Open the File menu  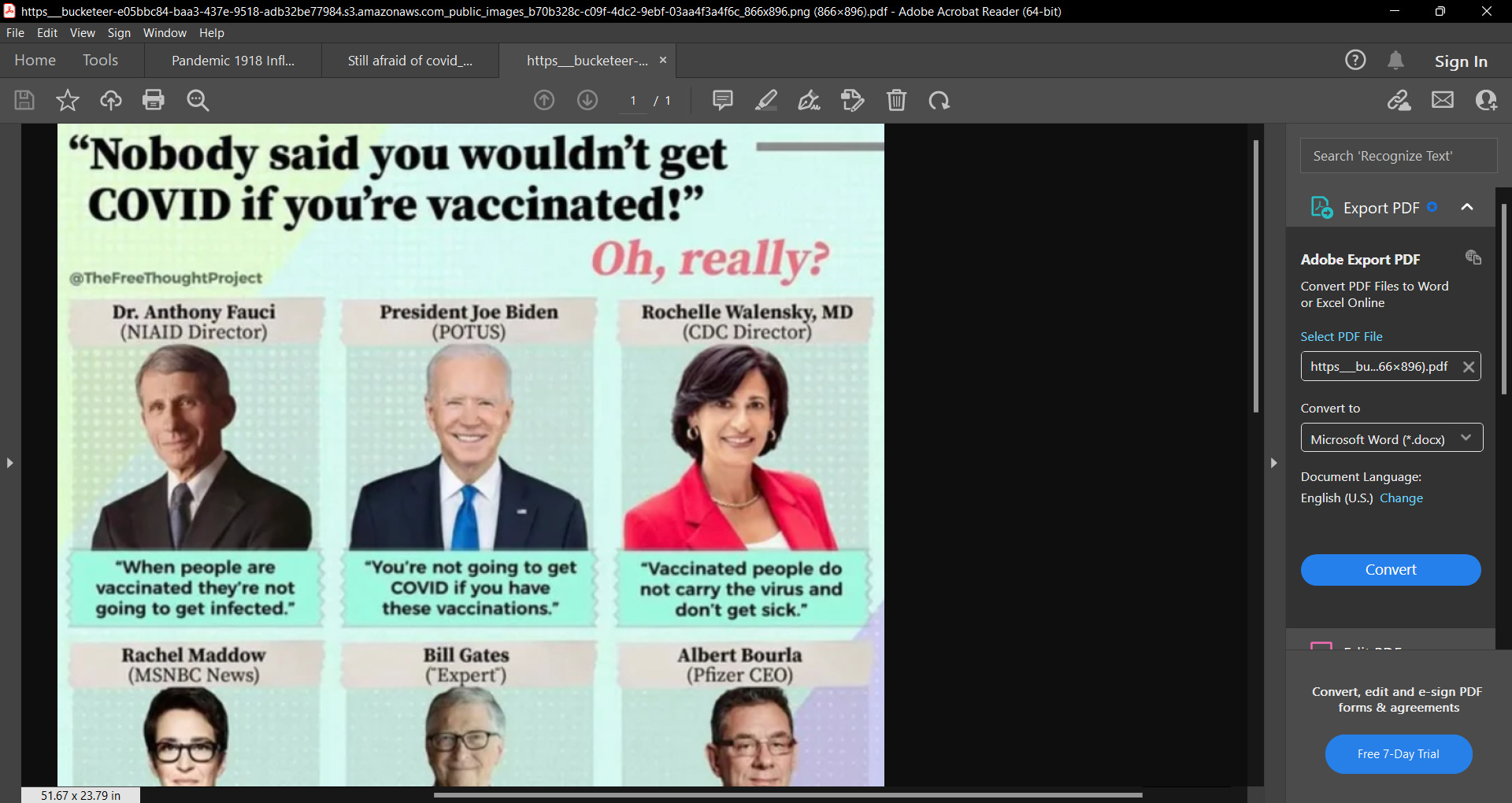(x=15, y=32)
